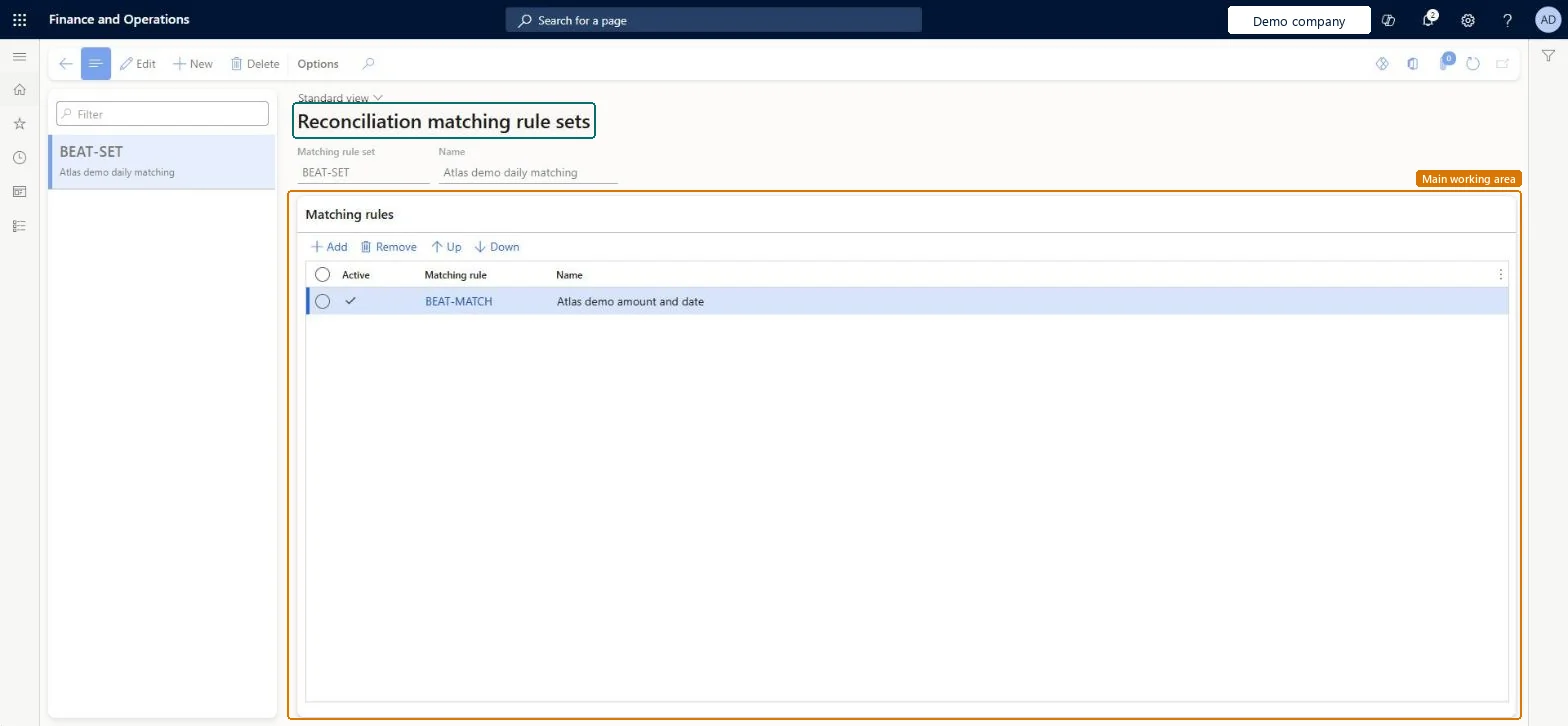Open the app launcher waffle menu
Image resolution: width=1568 pixels, height=726 pixels.
(x=19, y=20)
